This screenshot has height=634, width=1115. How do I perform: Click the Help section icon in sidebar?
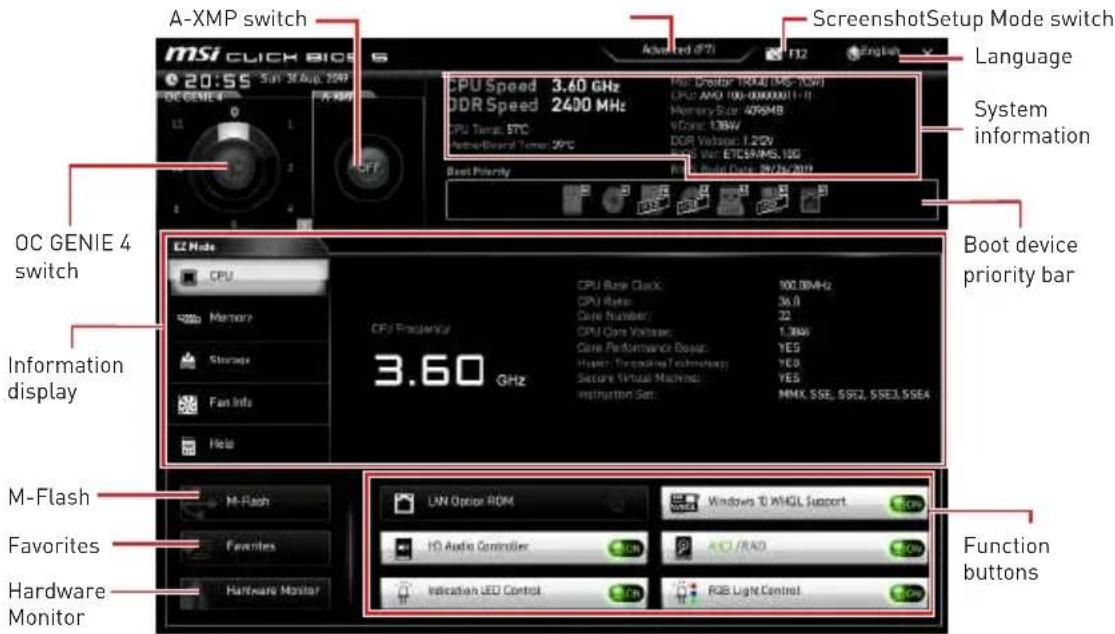[x=188, y=446]
